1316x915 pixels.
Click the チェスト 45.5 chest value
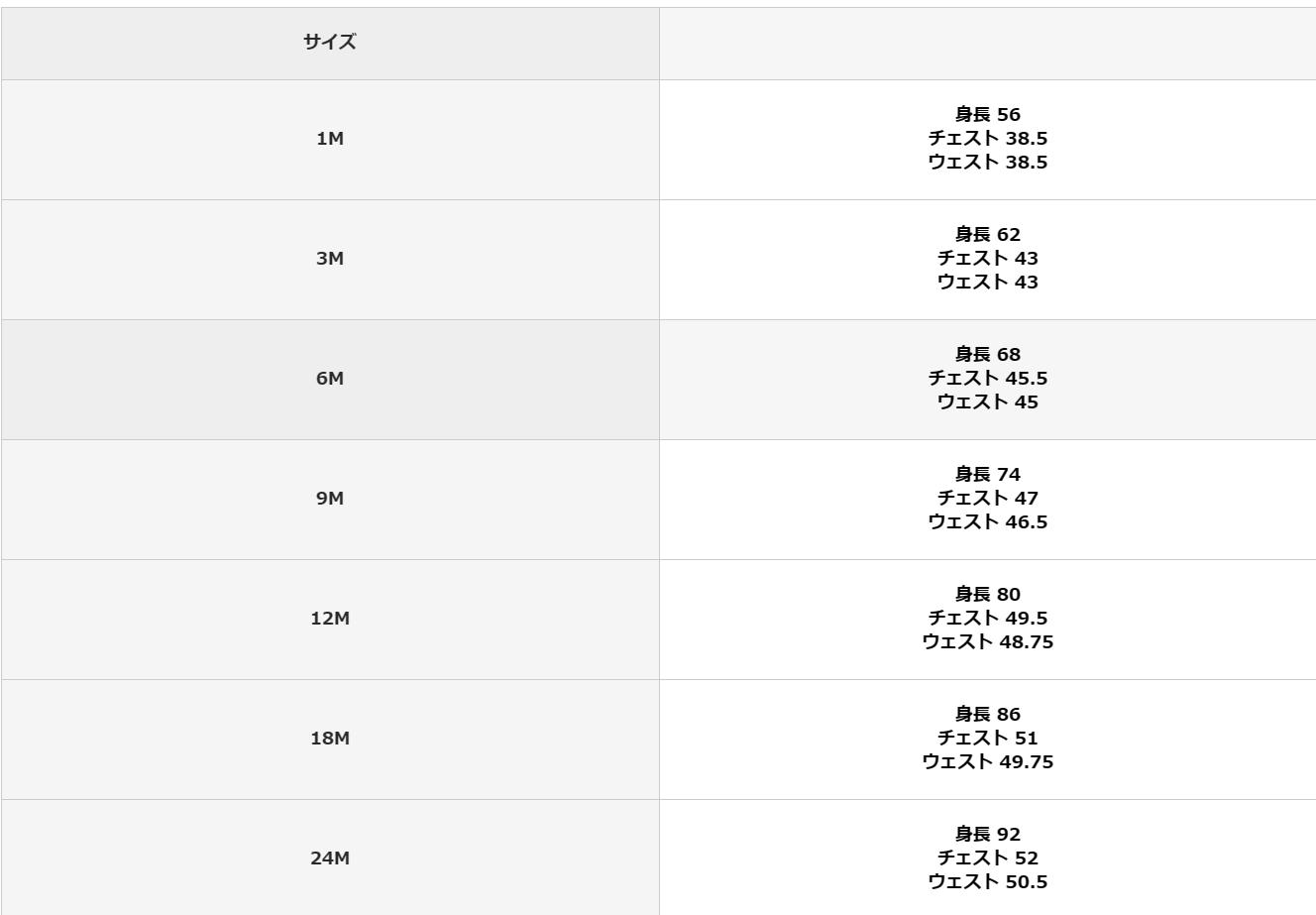[987, 379]
